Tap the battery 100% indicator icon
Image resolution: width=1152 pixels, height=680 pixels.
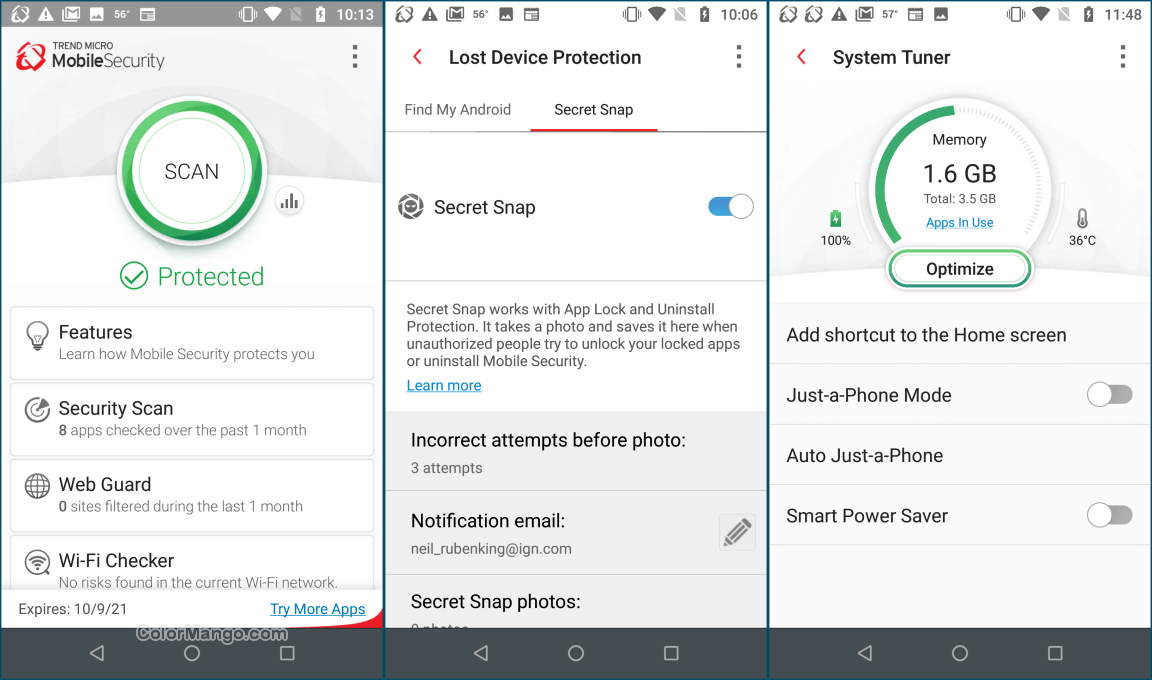835,219
